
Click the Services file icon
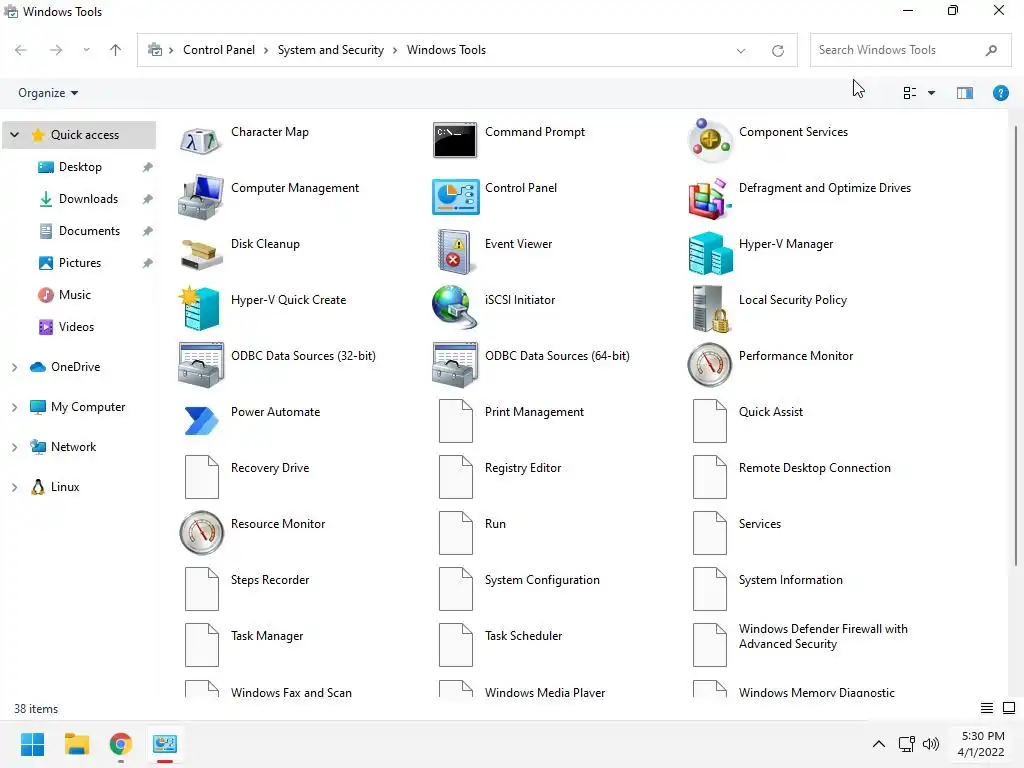pyautogui.click(x=709, y=532)
